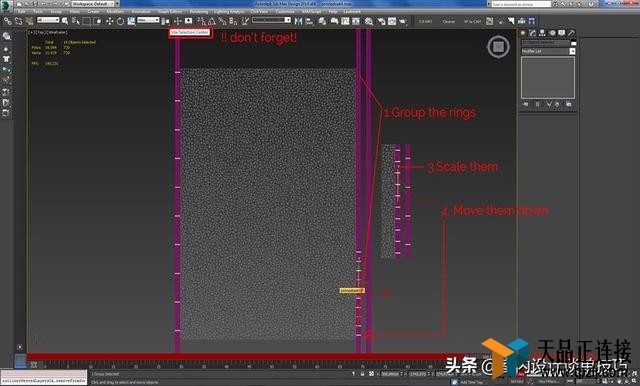The width and height of the screenshot is (640, 386).
Task: Open the Rendering menu
Action: (199, 12)
